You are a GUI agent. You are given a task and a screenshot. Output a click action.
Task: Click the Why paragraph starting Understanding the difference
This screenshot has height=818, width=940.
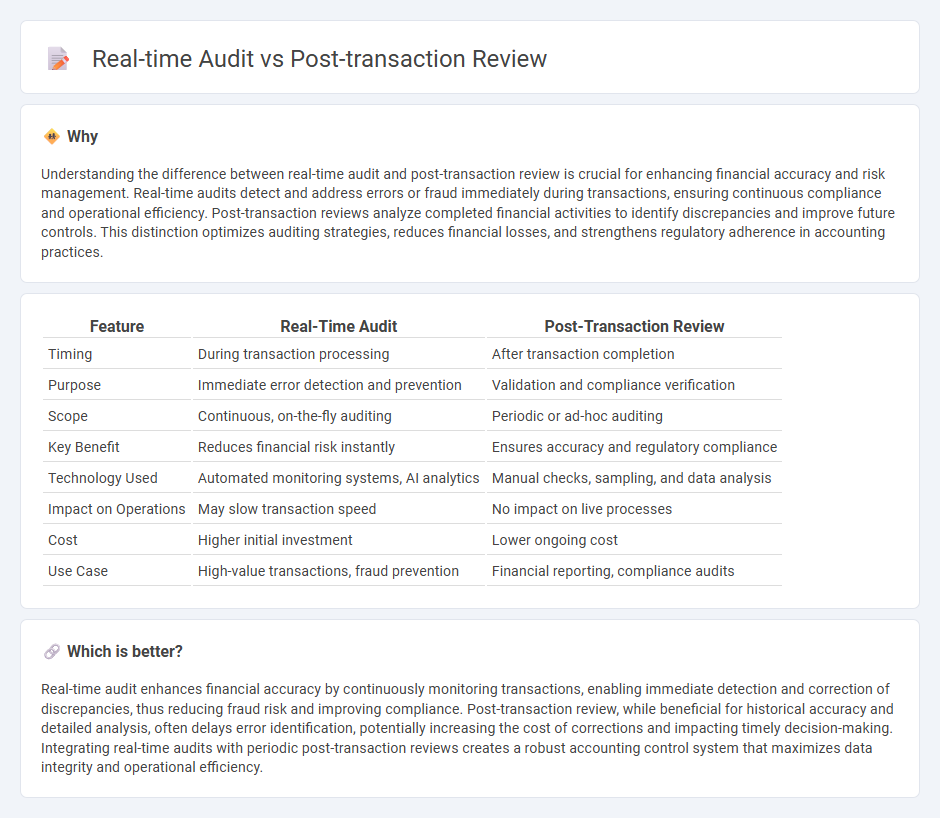pyautogui.click(x=468, y=213)
